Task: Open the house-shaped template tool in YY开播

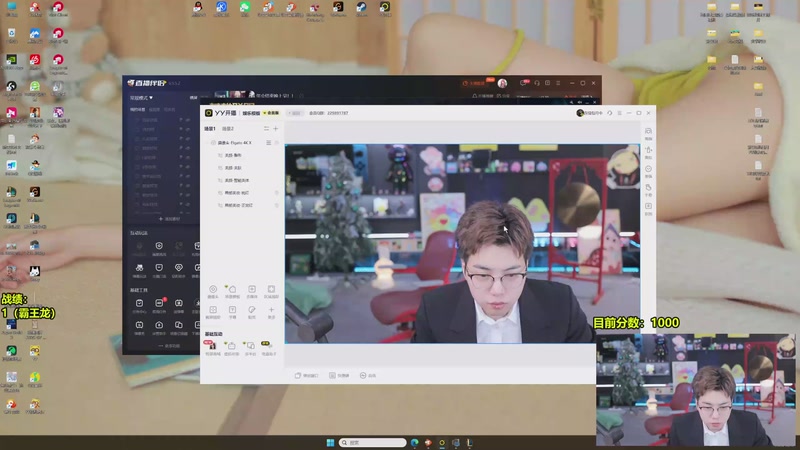Action: point(232,291)
